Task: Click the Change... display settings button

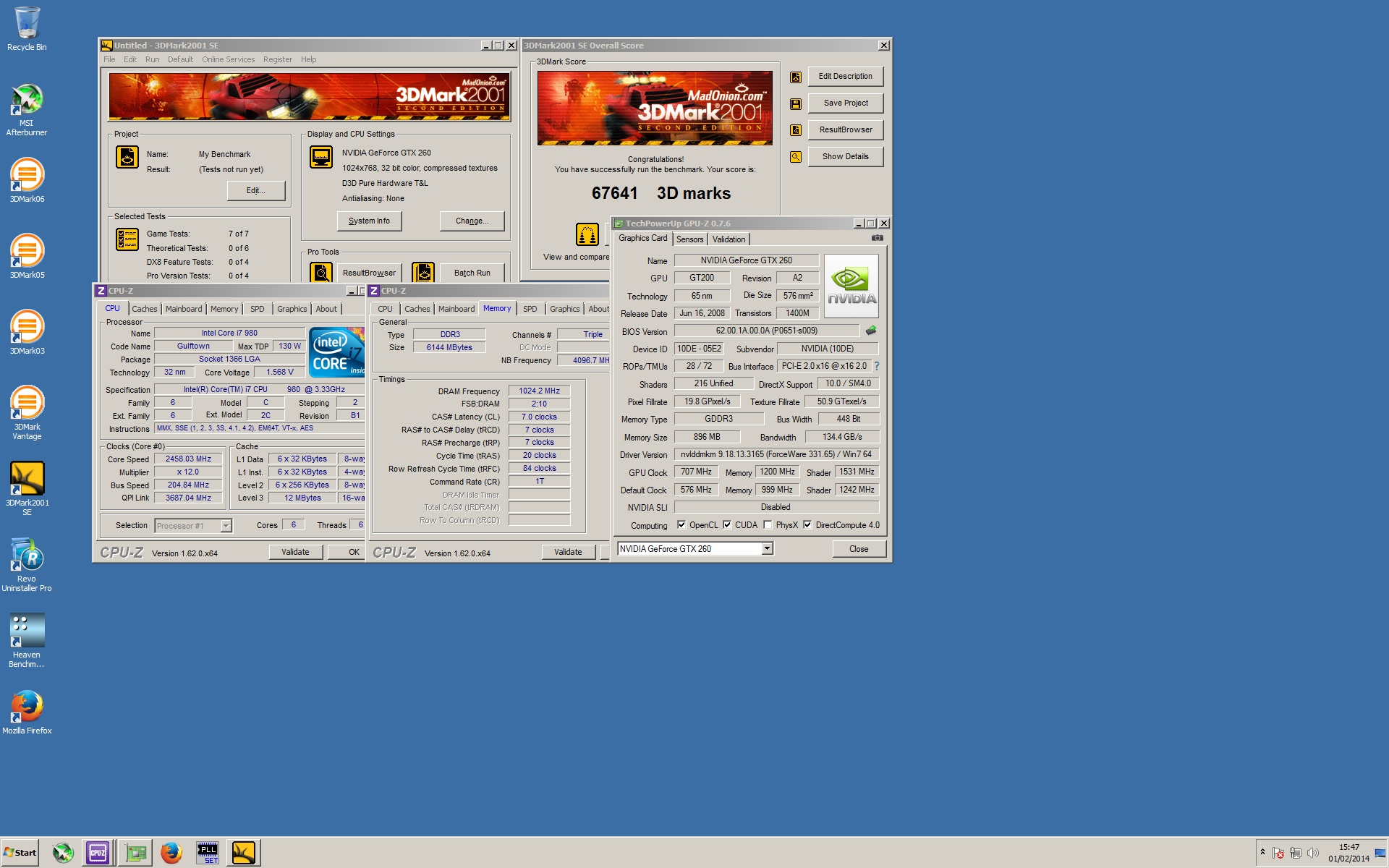Action: tap(472, 221)
